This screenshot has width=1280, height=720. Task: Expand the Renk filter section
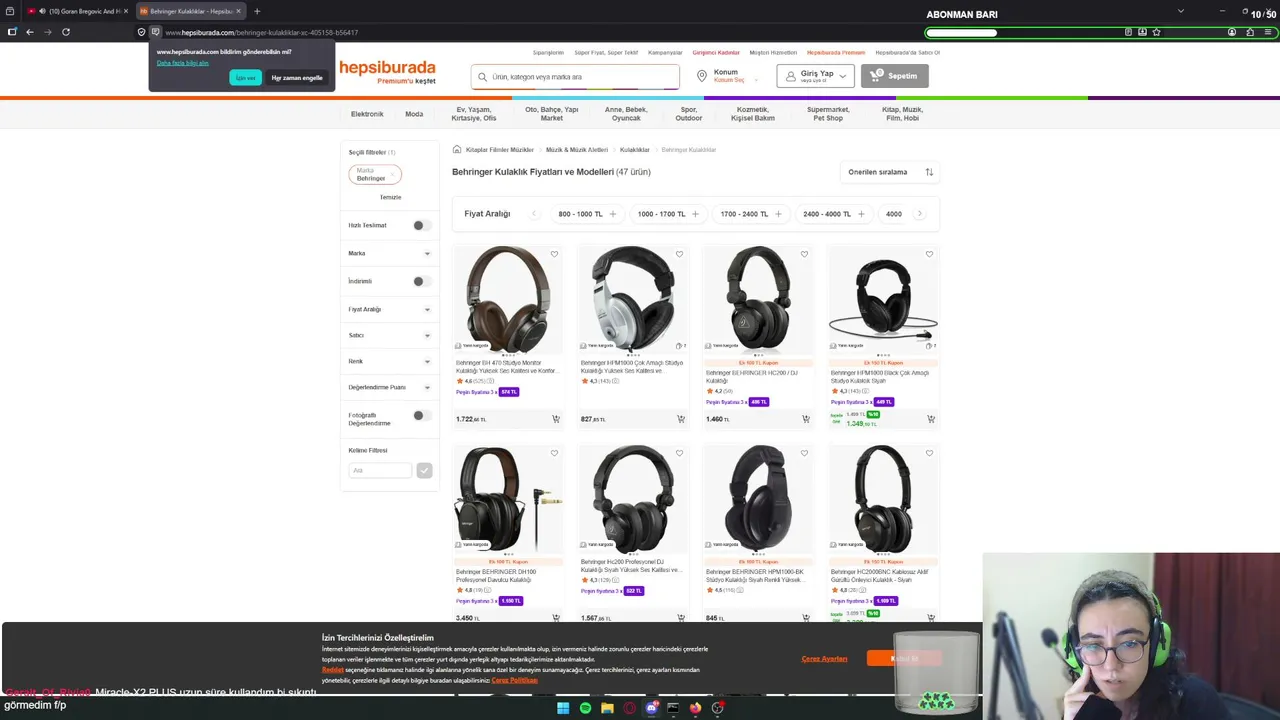point(390,361)
